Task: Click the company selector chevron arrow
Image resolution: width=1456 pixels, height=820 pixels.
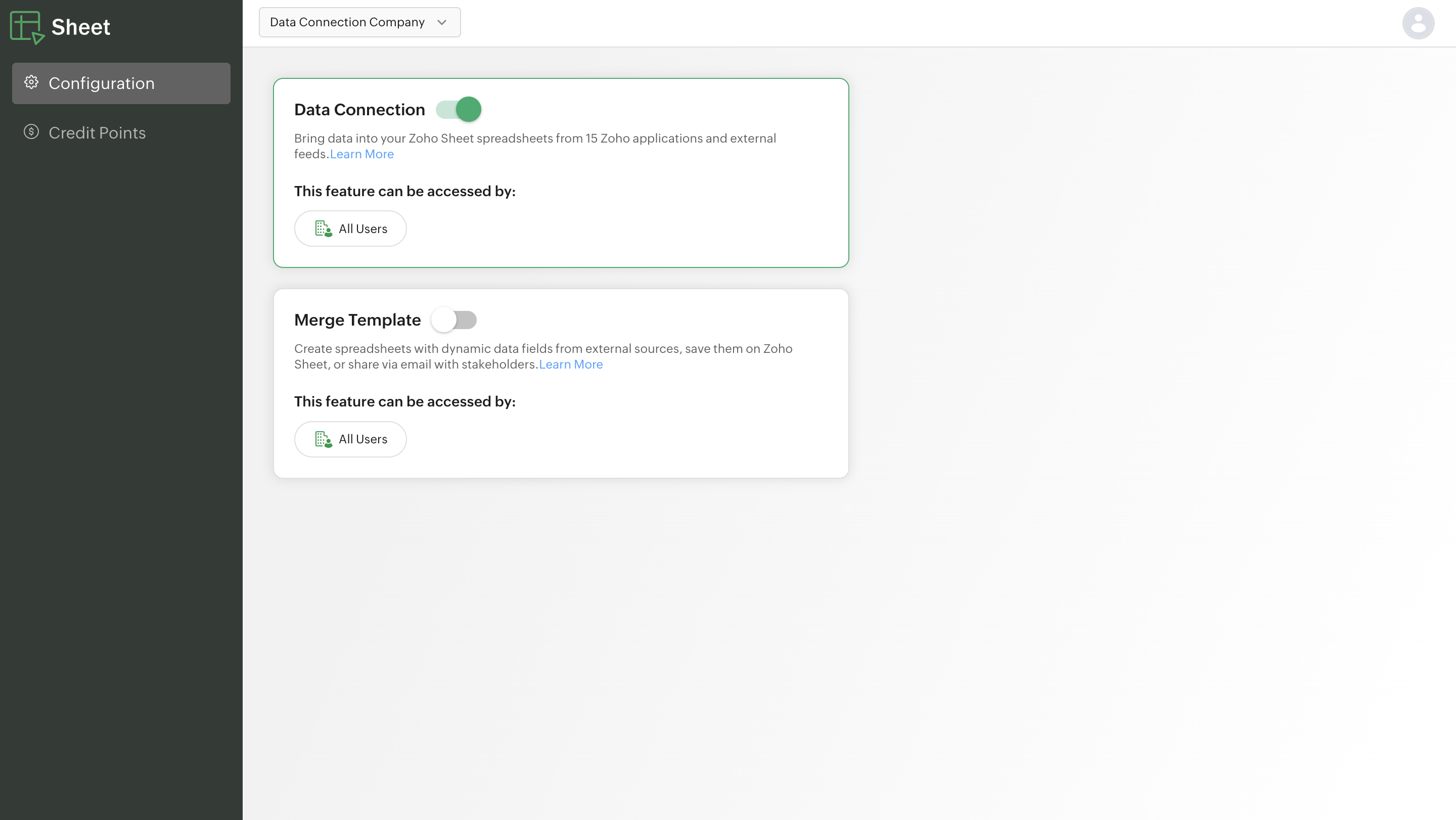Action: tap(442, 22)
